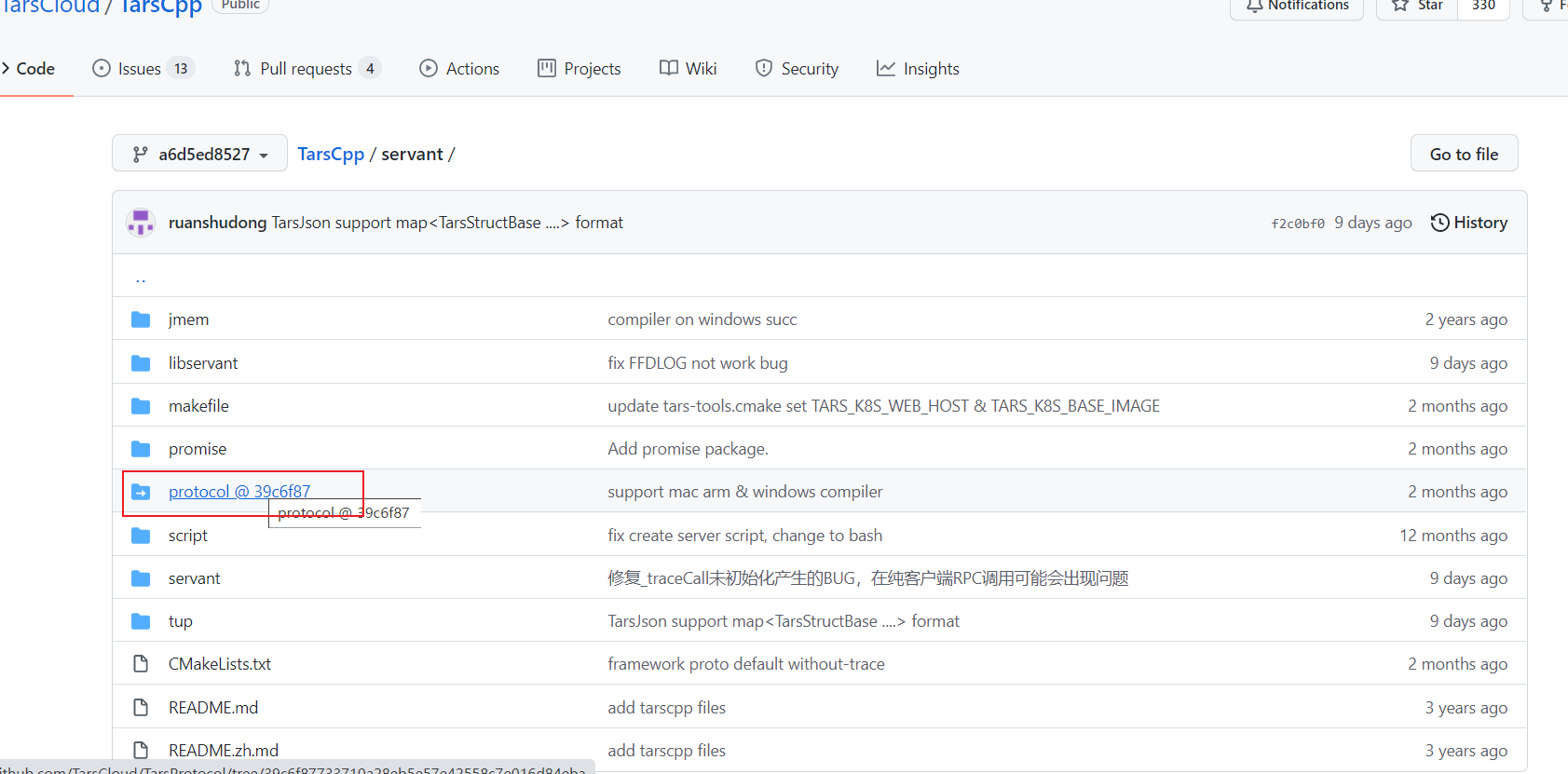Open 'support mac arm & windows compiler' commit

tap(745, 492)
